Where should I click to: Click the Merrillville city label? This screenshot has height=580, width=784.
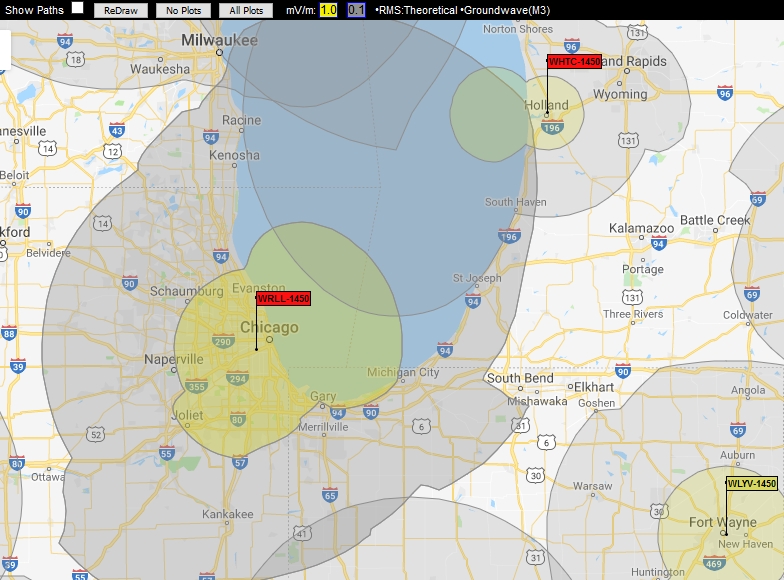tap(323, 427)
